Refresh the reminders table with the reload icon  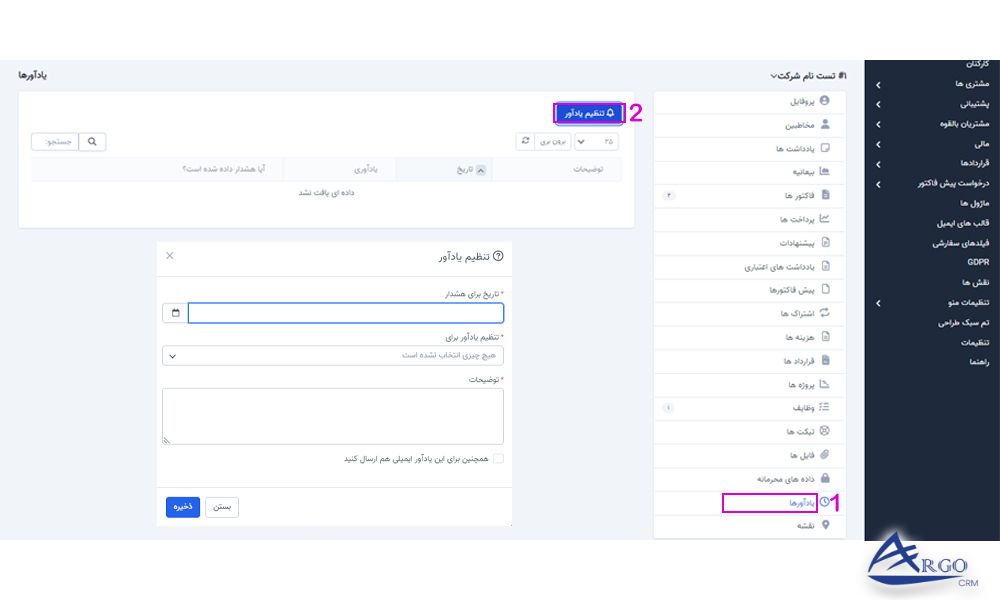point(524,141)
